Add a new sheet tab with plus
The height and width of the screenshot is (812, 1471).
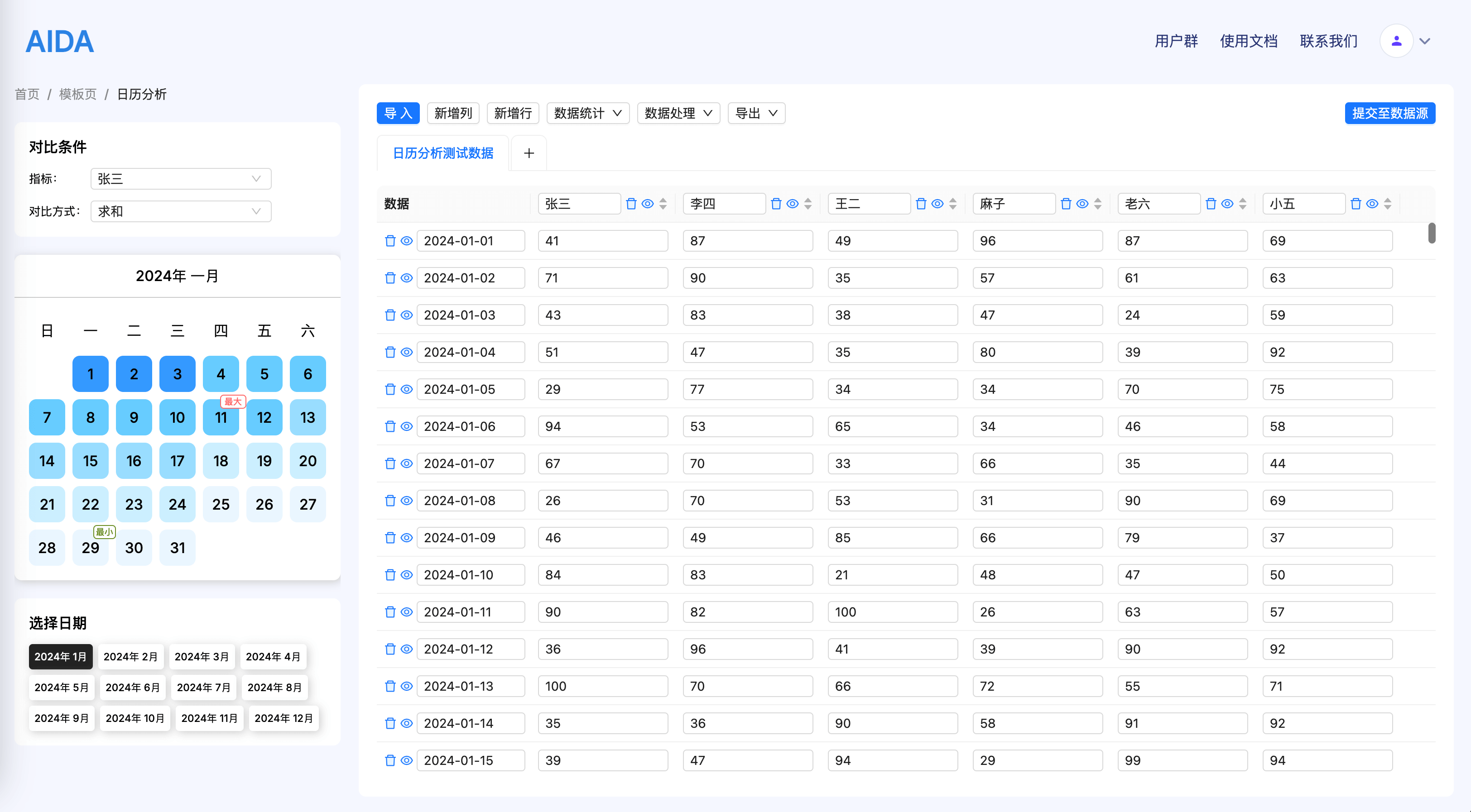click(529, 153)
